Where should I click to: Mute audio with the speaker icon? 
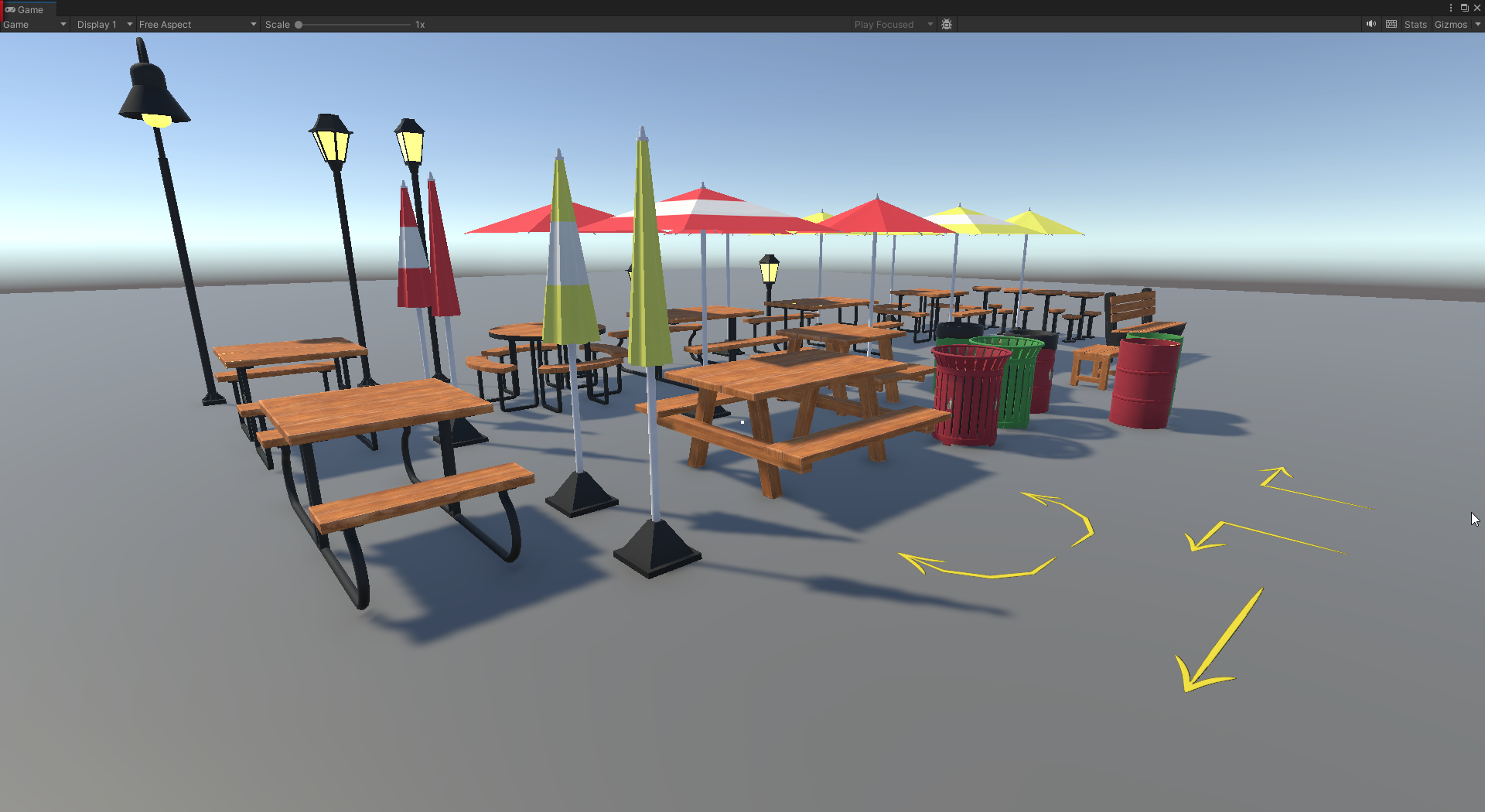(x=1371, y=24)
